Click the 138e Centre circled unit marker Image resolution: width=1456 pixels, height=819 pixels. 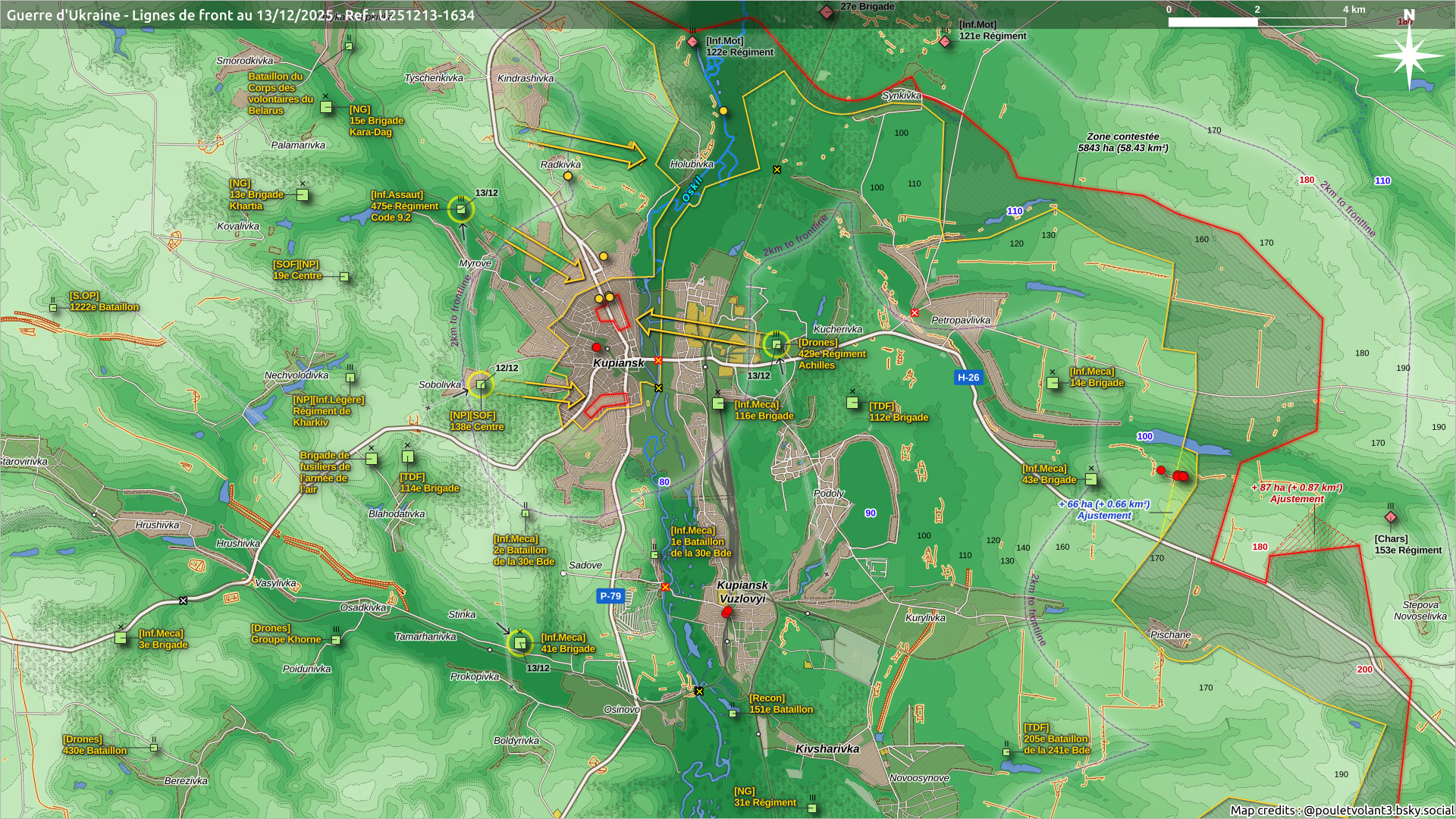(x=480, y=385)
